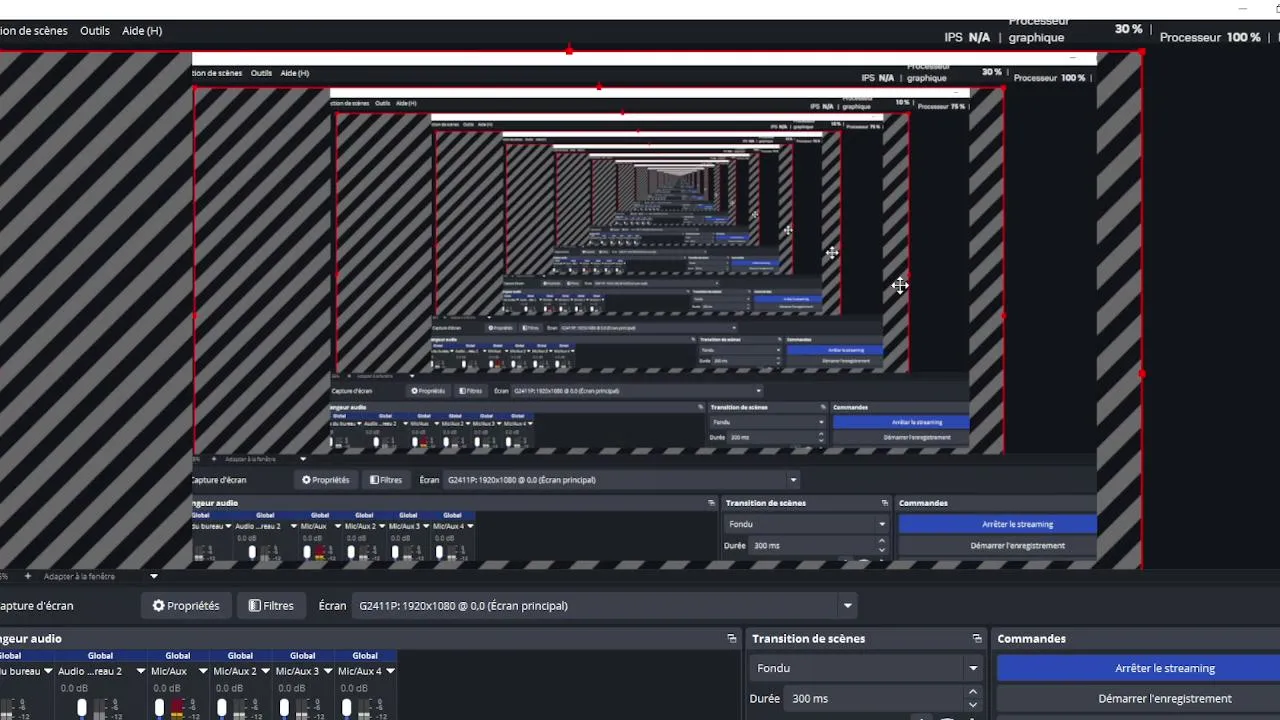Viewport: 1280px width, 720px height.
Task: Click the Mic/Aux 2 volume slider
Action: [x=222, y=708]
